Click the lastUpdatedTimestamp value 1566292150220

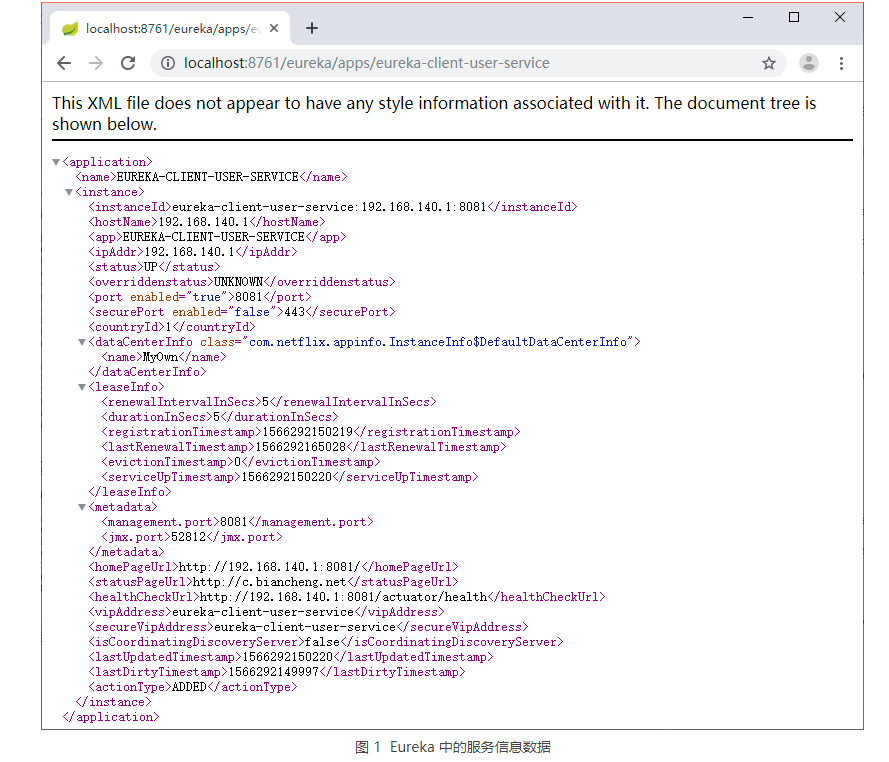click(288, 657)
